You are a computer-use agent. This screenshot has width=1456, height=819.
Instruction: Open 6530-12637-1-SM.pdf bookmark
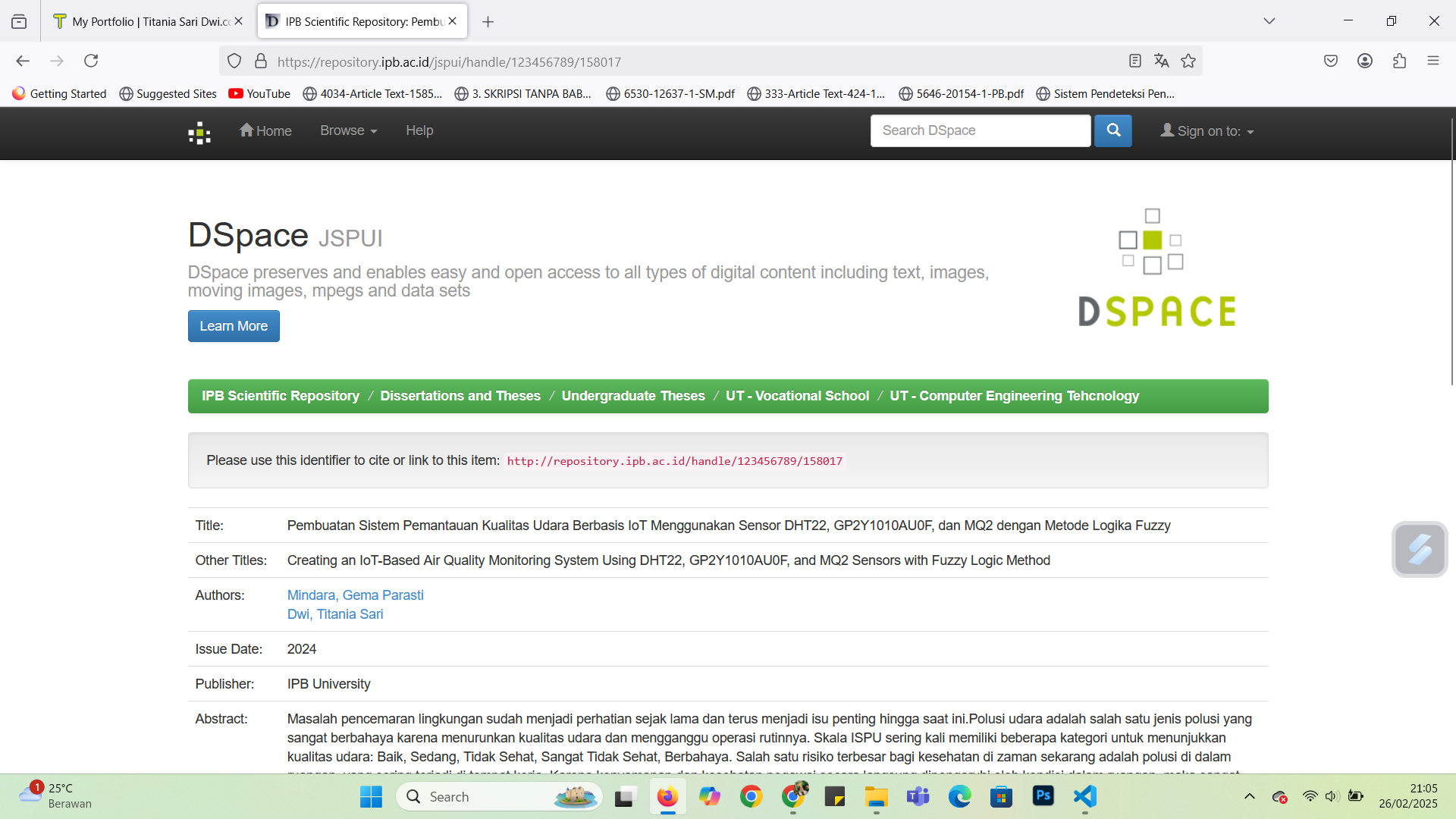click(670, 93)
